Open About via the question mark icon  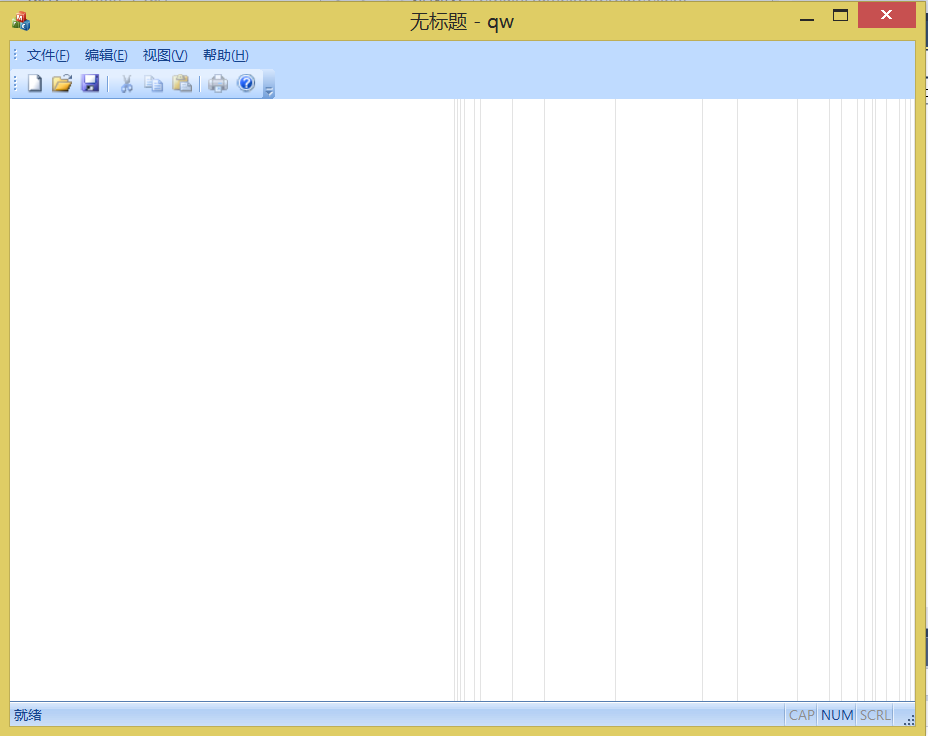click(246, 83)
